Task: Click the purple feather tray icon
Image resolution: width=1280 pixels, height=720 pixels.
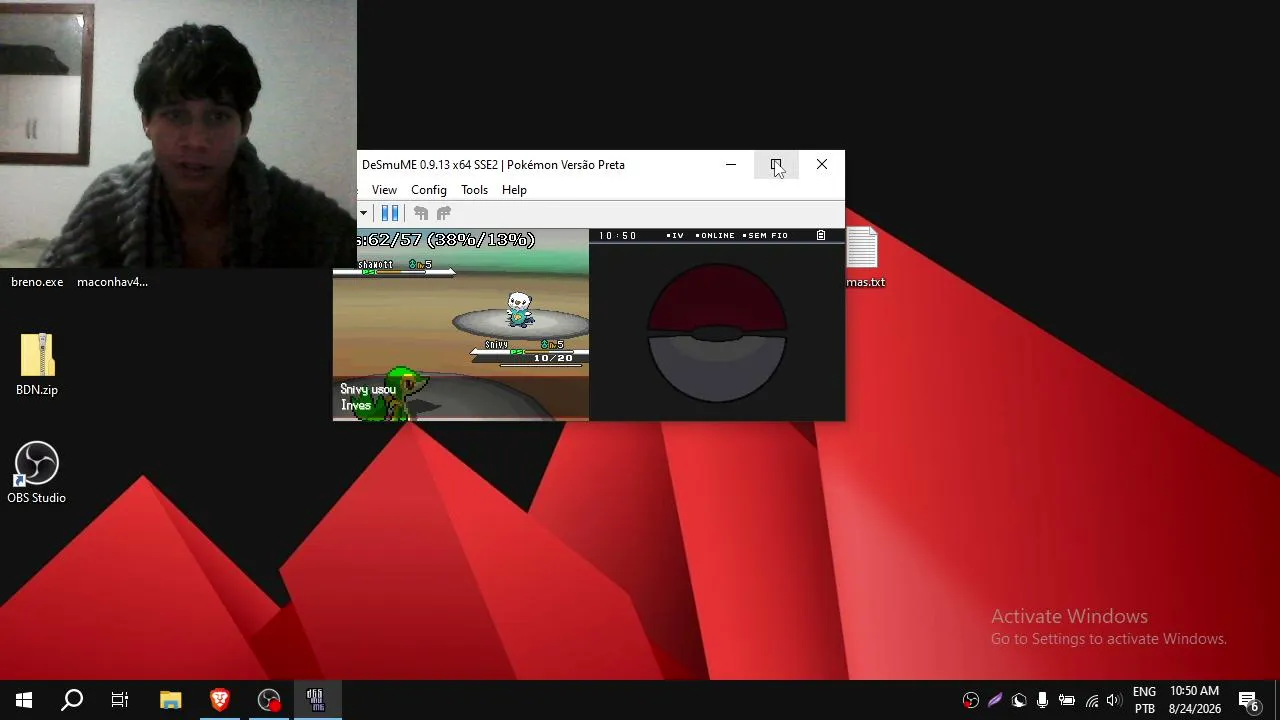Action: tap(995, 700)
